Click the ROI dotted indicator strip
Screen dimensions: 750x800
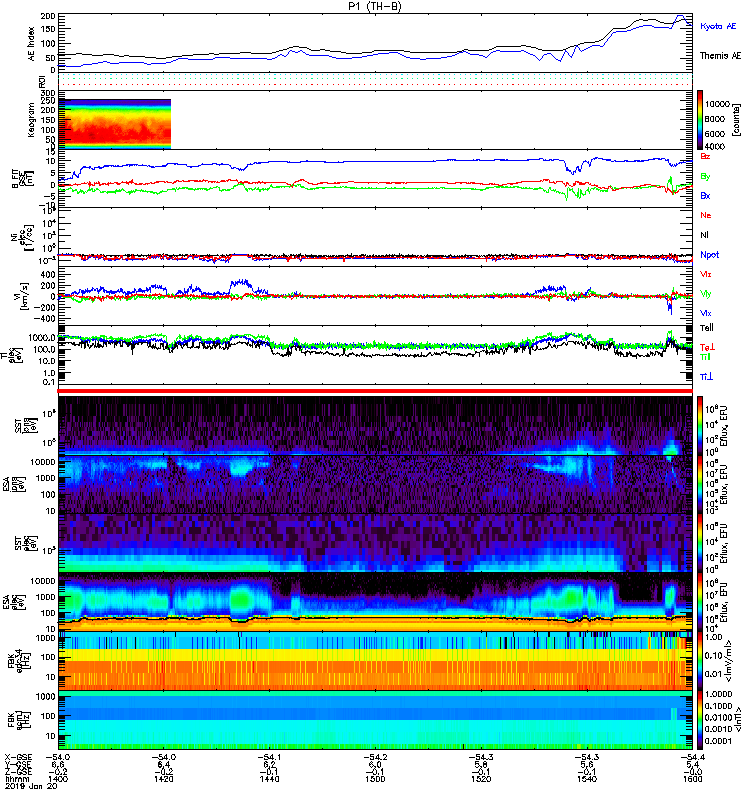coord(376,80)
